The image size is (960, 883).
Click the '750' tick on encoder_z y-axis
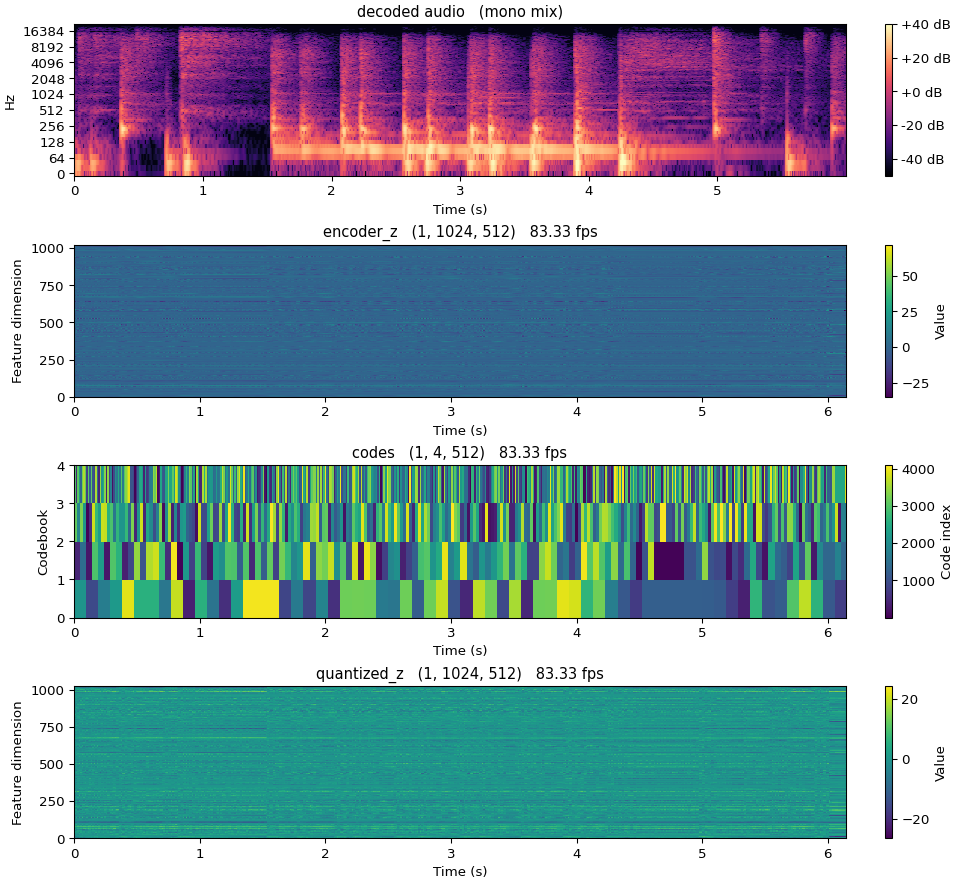52,286
